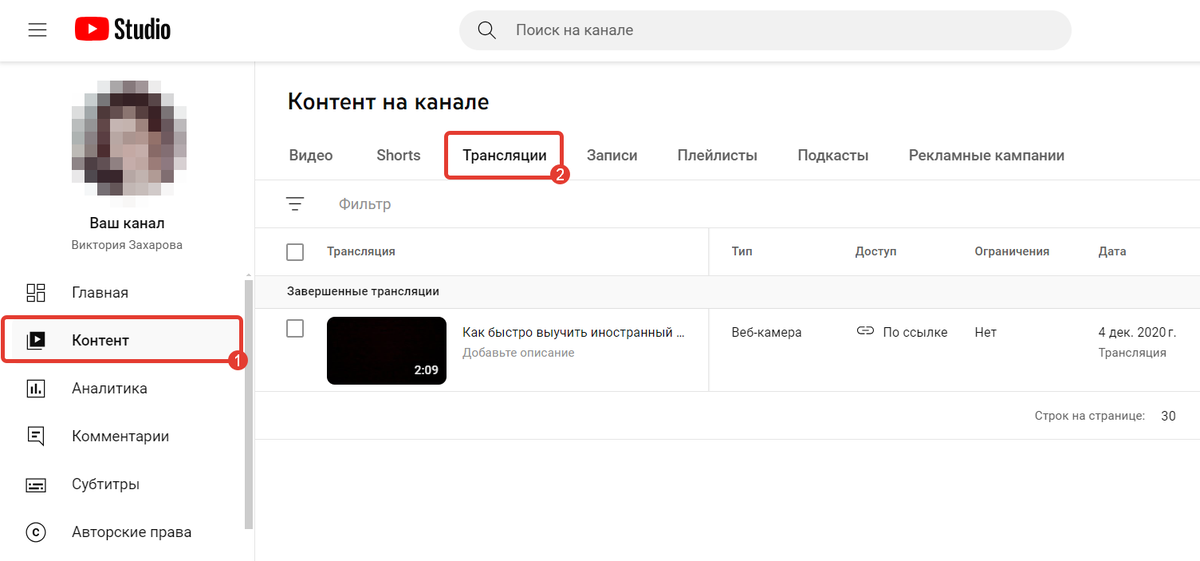The height and width of the screenshot is (561, 1200).
Task: Click the Субтитры sidebar icon
Action: pos(36,484)
